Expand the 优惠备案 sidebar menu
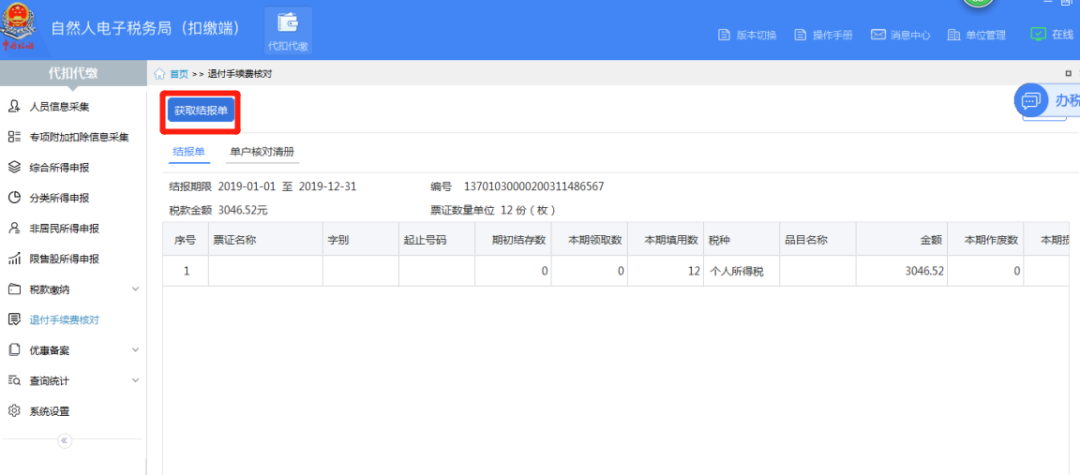This screenshot has width=1080, height=475. (x=136, y=351)
